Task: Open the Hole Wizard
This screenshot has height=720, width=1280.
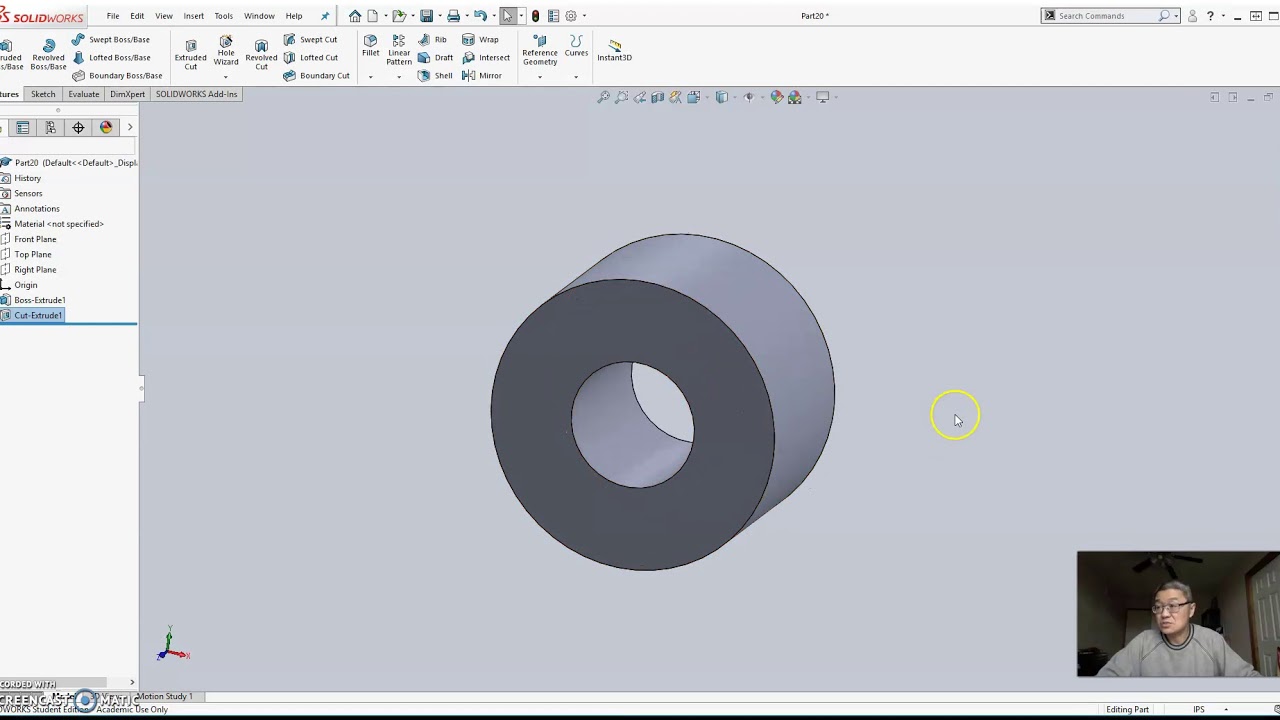Action: coord(226,51)
